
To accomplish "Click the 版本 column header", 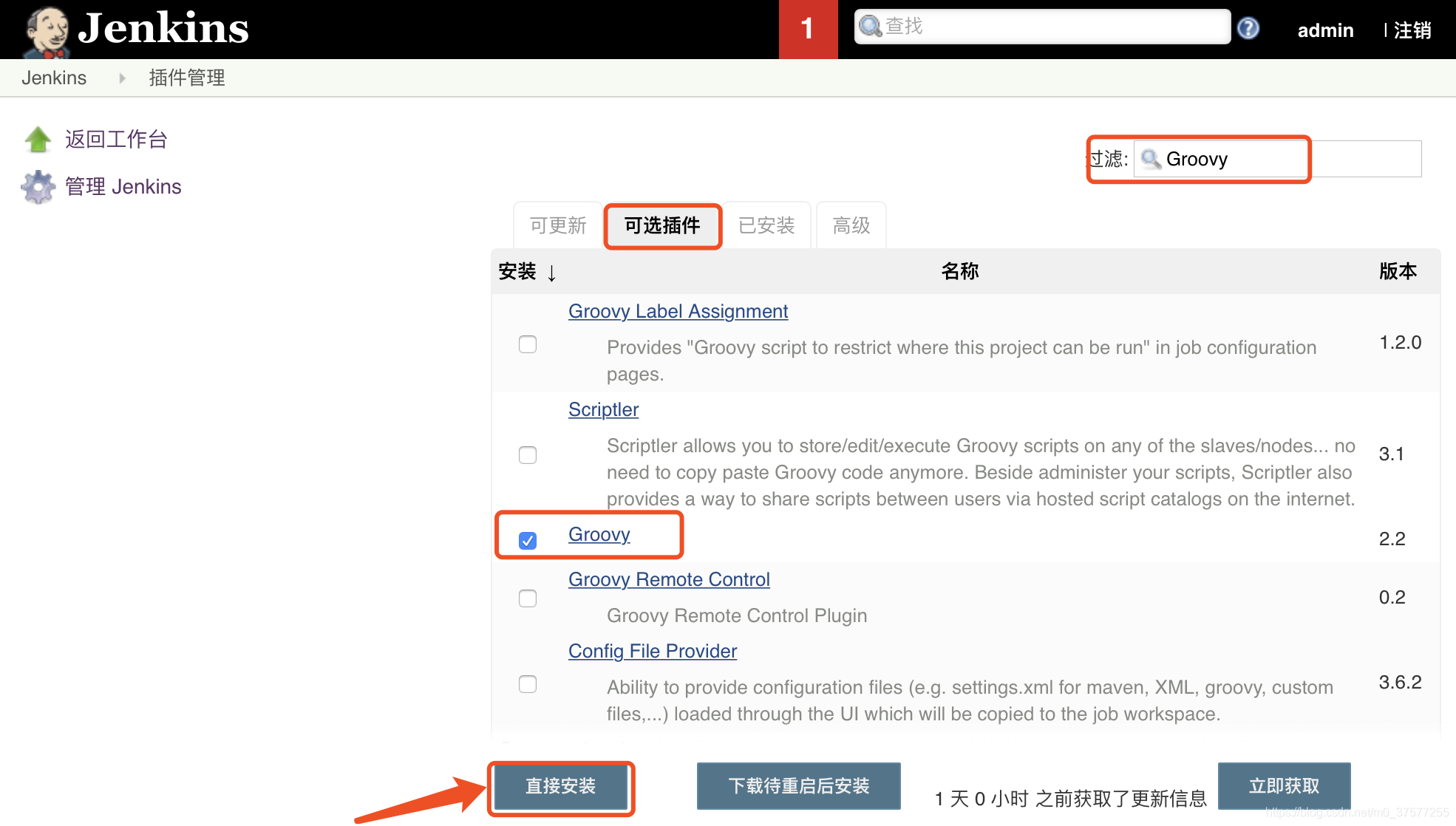I will coord(1398,271).
